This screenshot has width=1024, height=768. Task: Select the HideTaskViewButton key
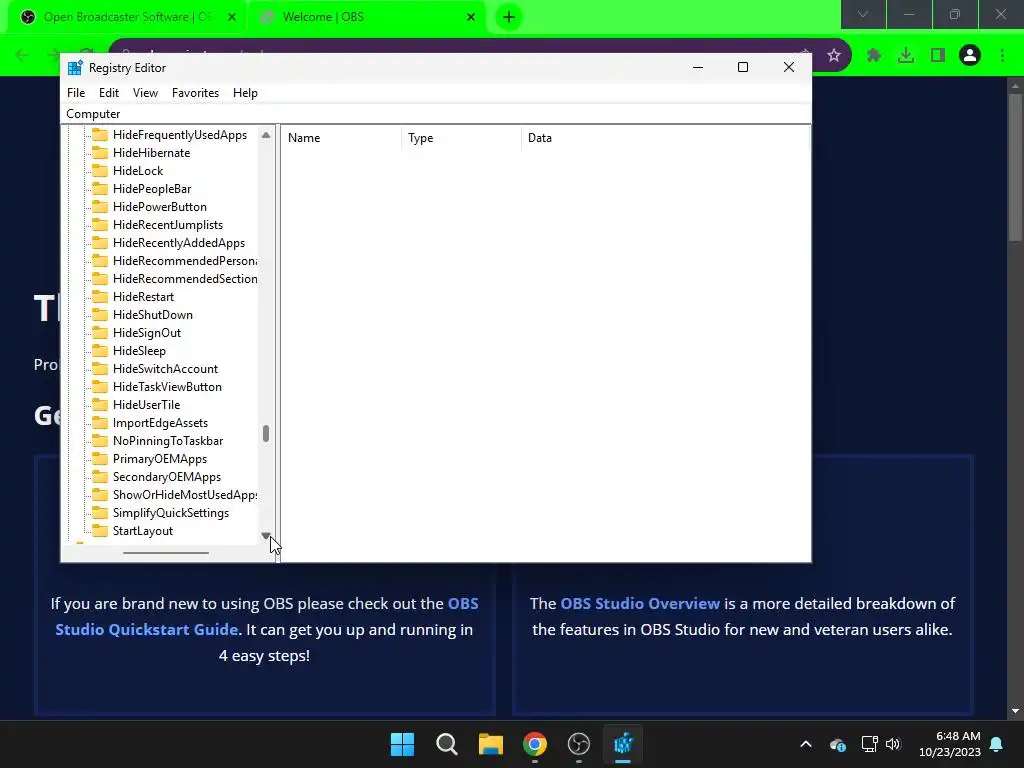pos(167,387)
